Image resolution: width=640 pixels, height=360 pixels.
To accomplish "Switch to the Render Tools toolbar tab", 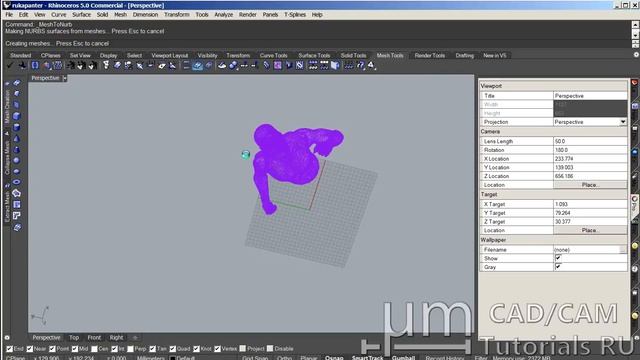I will click(429, 55).
